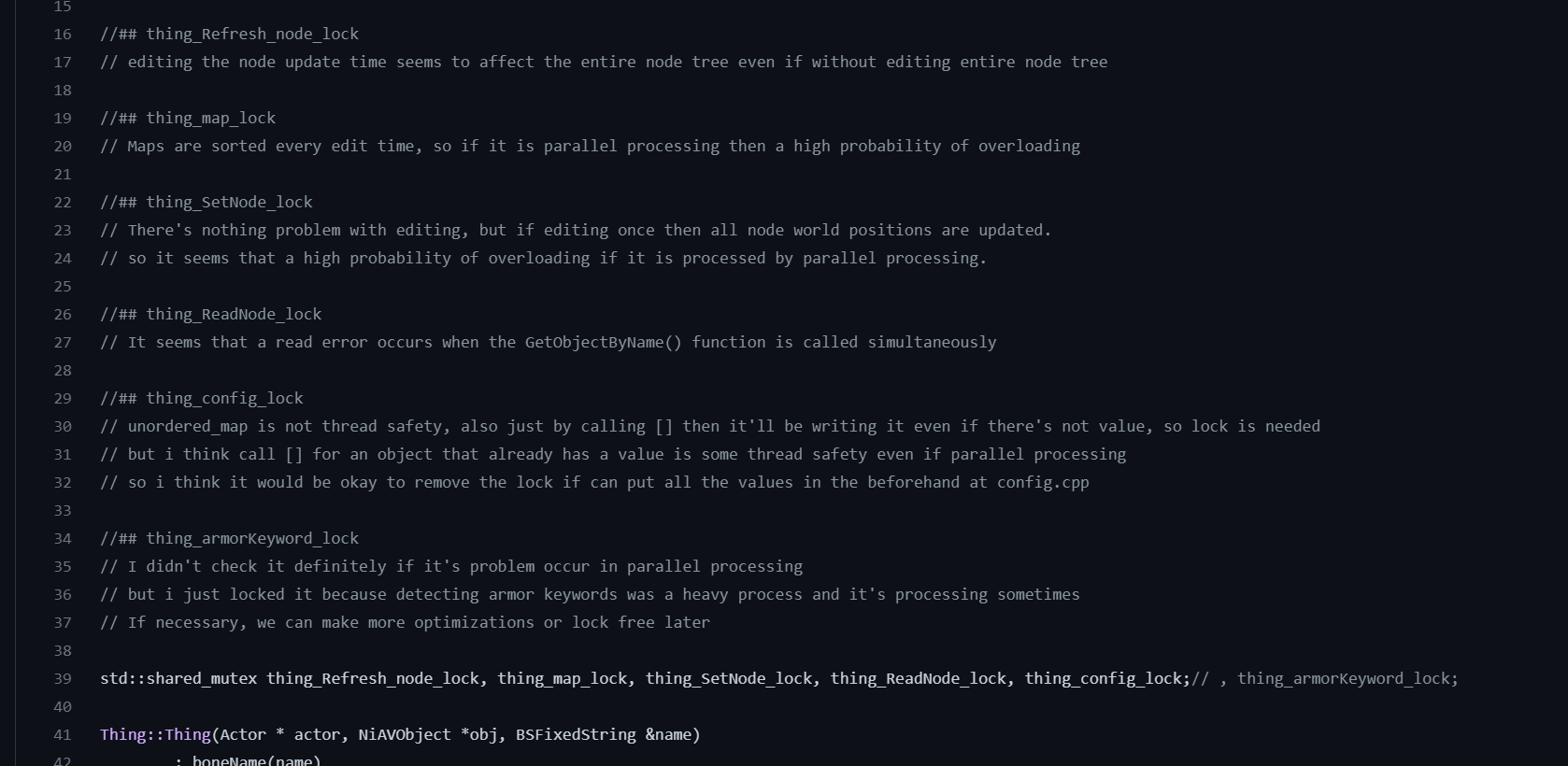Click thing_Refresh_node_lock in the mutex declaration
Image resolution: width=1568 pixels, height=766 pixels.
373,679
